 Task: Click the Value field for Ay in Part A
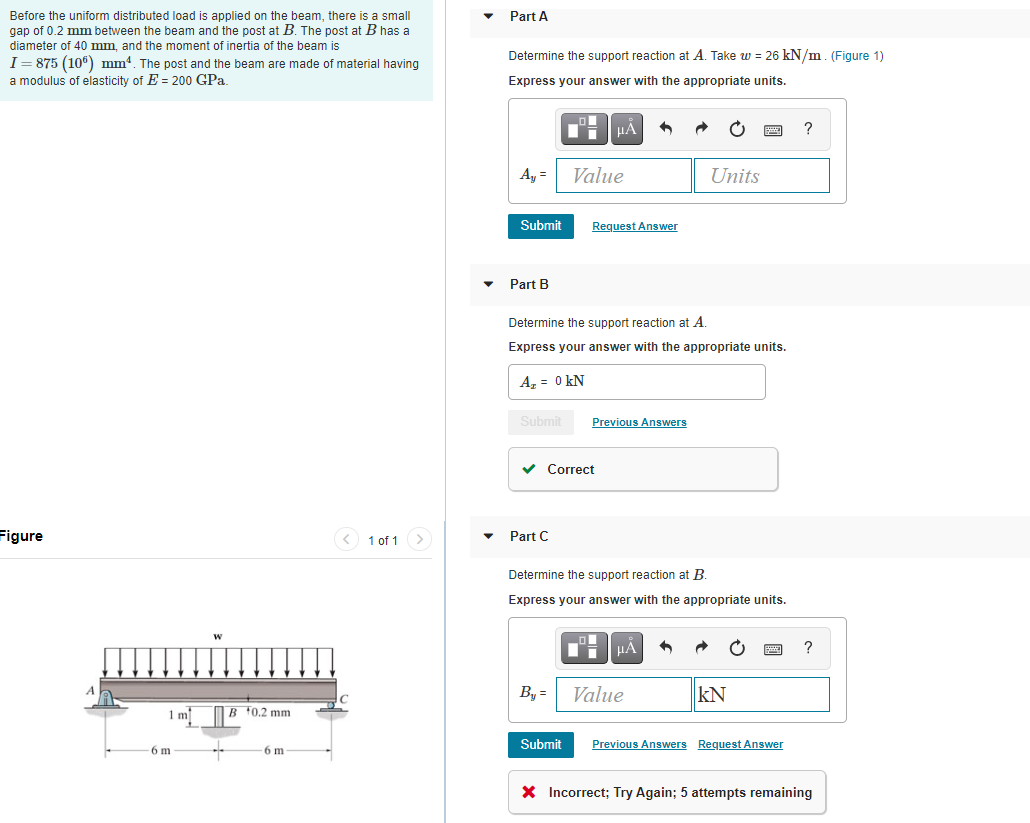[623, 175]
